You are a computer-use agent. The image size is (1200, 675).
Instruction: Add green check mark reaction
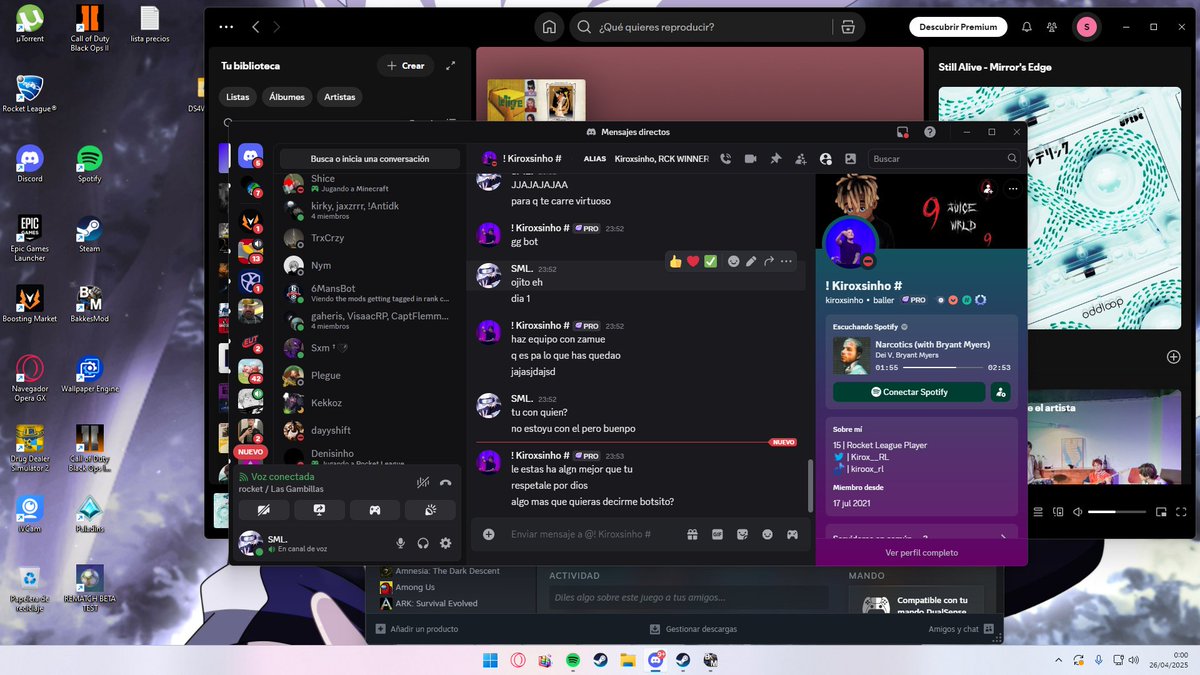coord(710,261)
